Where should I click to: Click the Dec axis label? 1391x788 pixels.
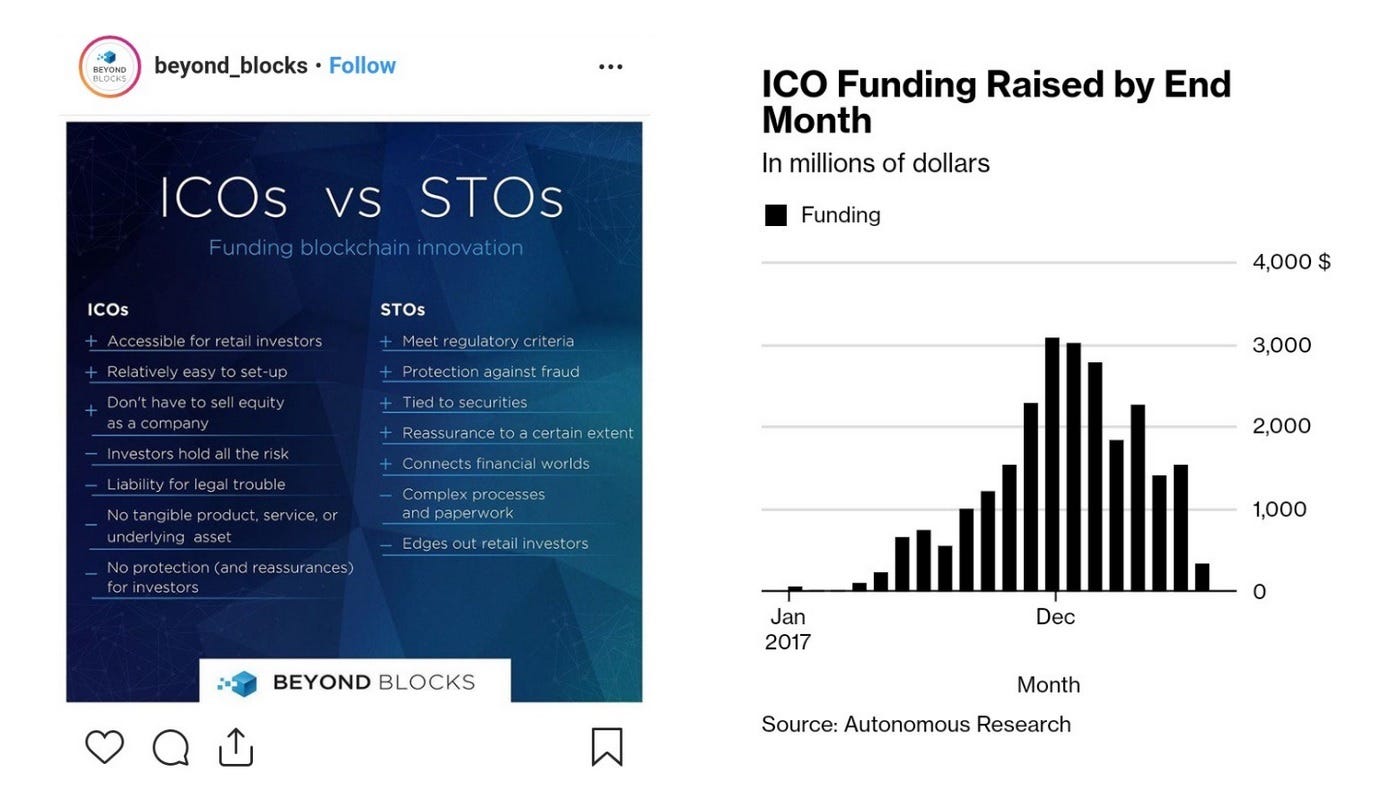(1055, 617)
